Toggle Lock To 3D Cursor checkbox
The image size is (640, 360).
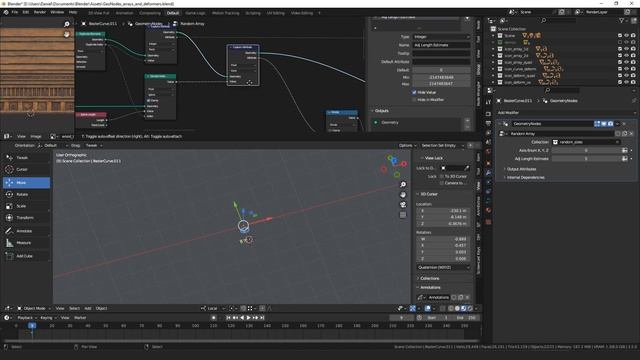point(442,176)
